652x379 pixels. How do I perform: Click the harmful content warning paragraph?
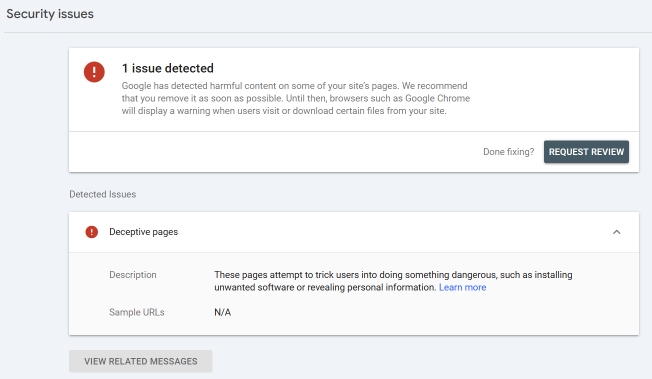296,98
